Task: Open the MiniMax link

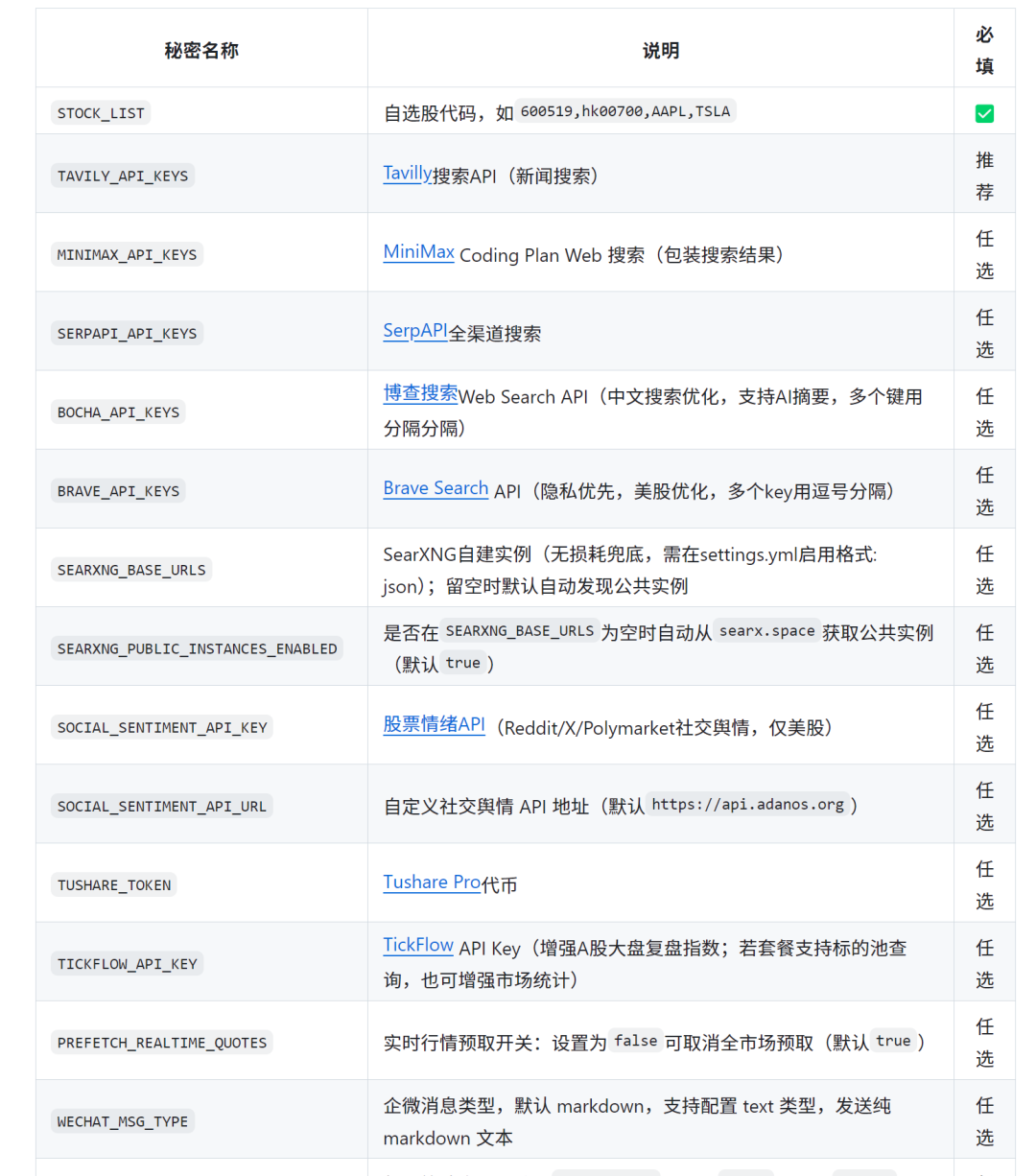Action: (418, 251)
